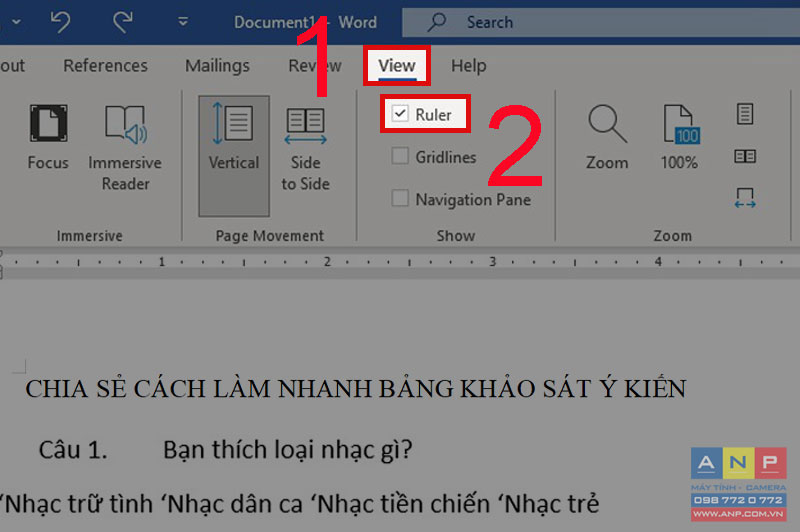Expand the dropdown arrow left of Undo

pos(16,22)
